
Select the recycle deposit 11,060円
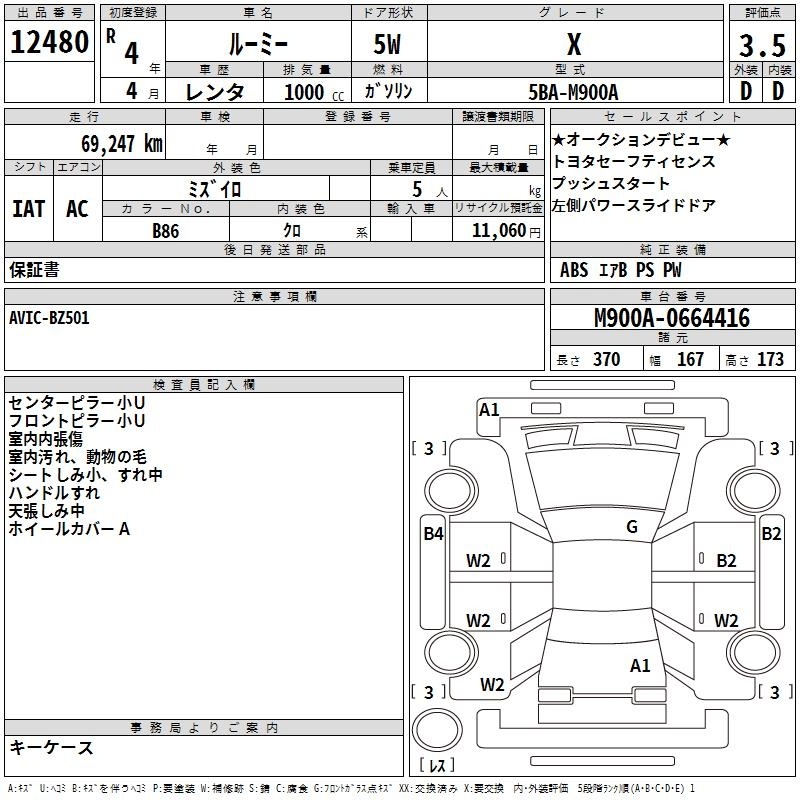click(x=506, y=231)
